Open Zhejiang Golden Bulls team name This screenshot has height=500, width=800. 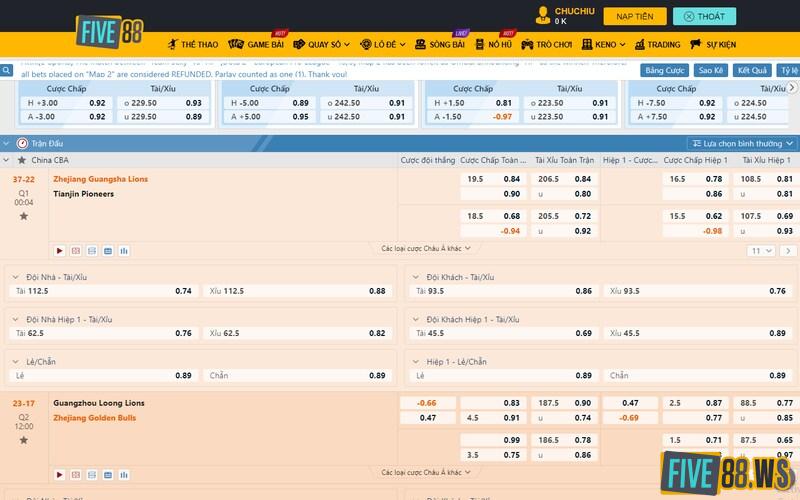click(94, 418)
